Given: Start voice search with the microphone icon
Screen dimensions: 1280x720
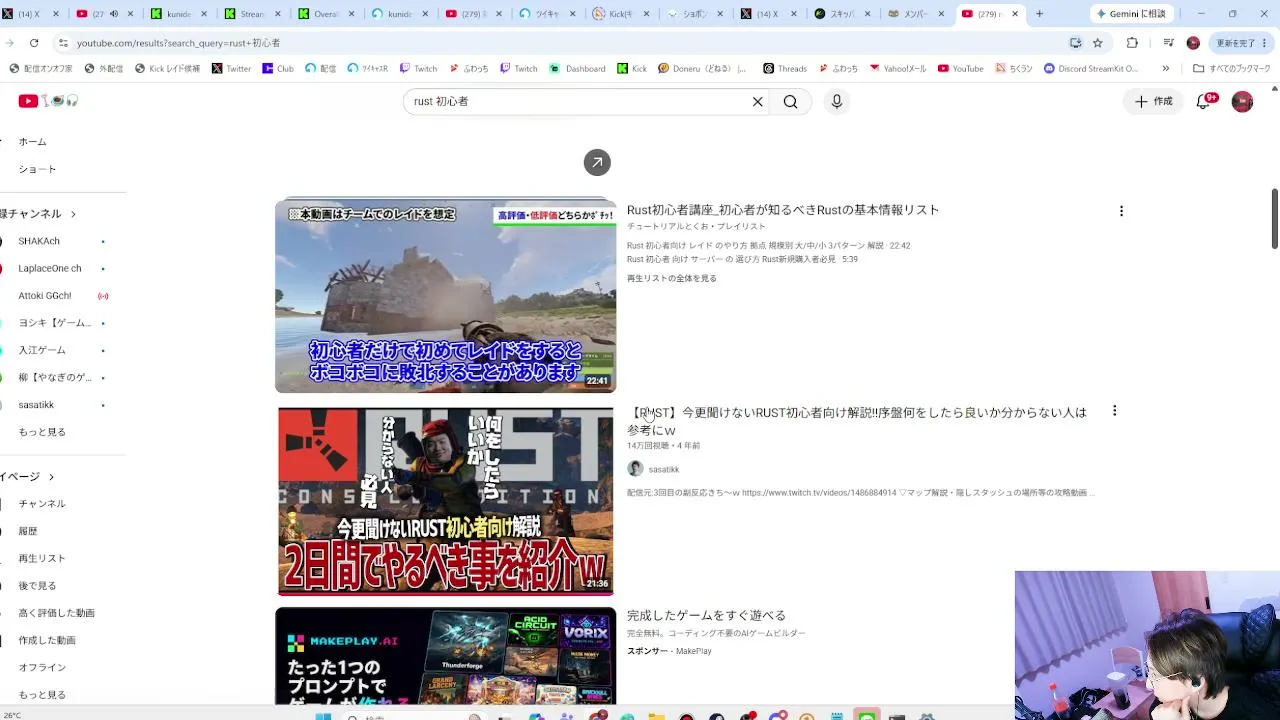Looking at the screenshot, I should [x=837, y=101].
